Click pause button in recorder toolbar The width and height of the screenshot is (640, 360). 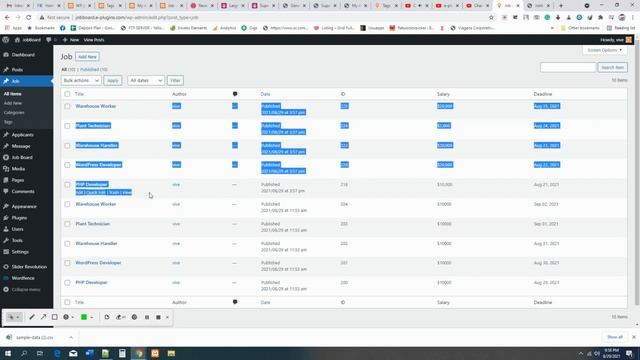[x=147, y=317]
